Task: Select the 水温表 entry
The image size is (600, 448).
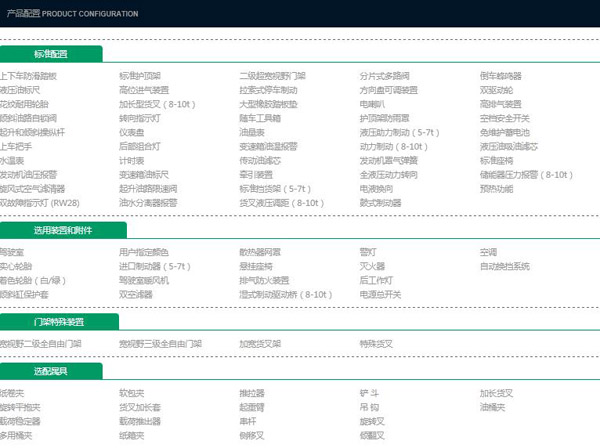Action: pos(12,159)
